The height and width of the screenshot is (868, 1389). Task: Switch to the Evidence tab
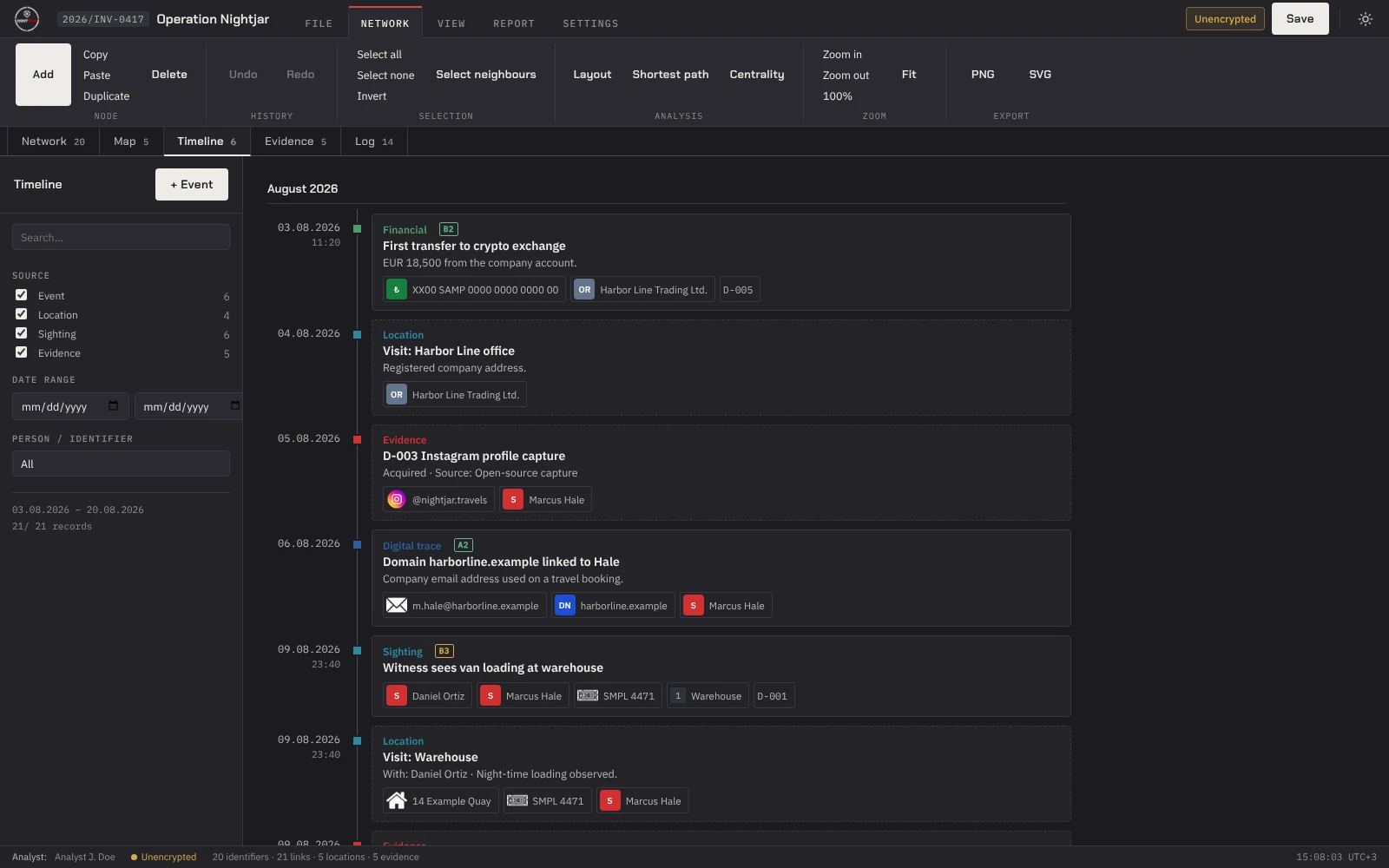(x=295, y=141)
